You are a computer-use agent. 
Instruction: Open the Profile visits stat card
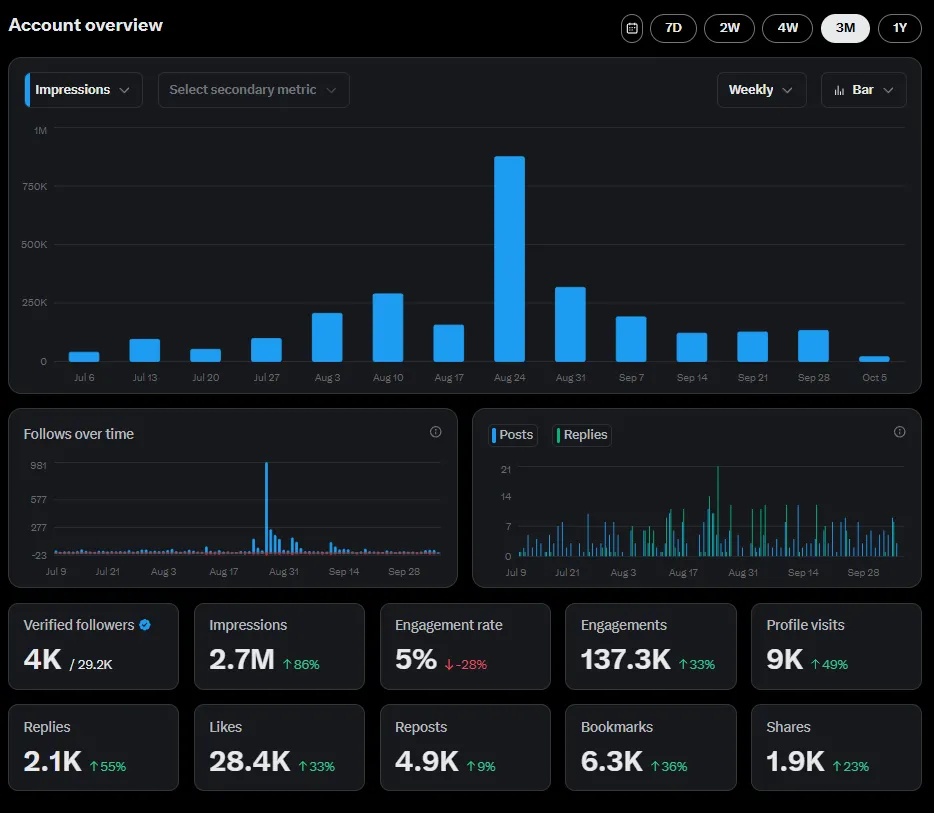tap(836, 646)
